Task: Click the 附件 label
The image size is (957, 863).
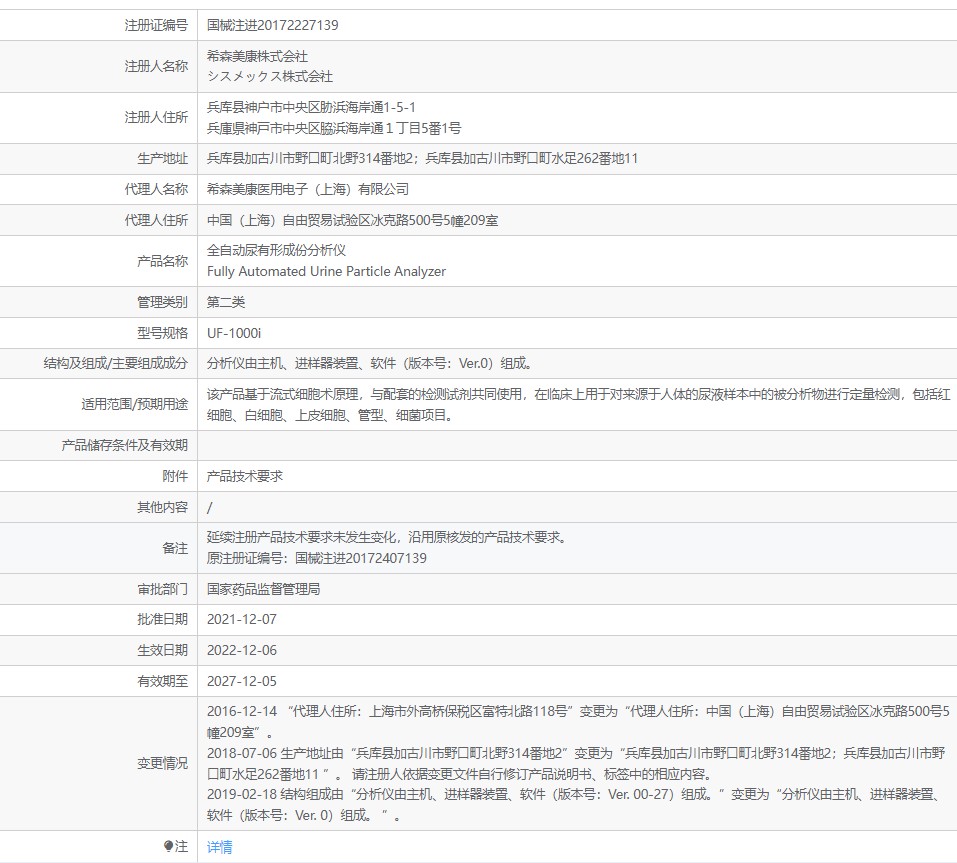Action: (x=175, y=476)
